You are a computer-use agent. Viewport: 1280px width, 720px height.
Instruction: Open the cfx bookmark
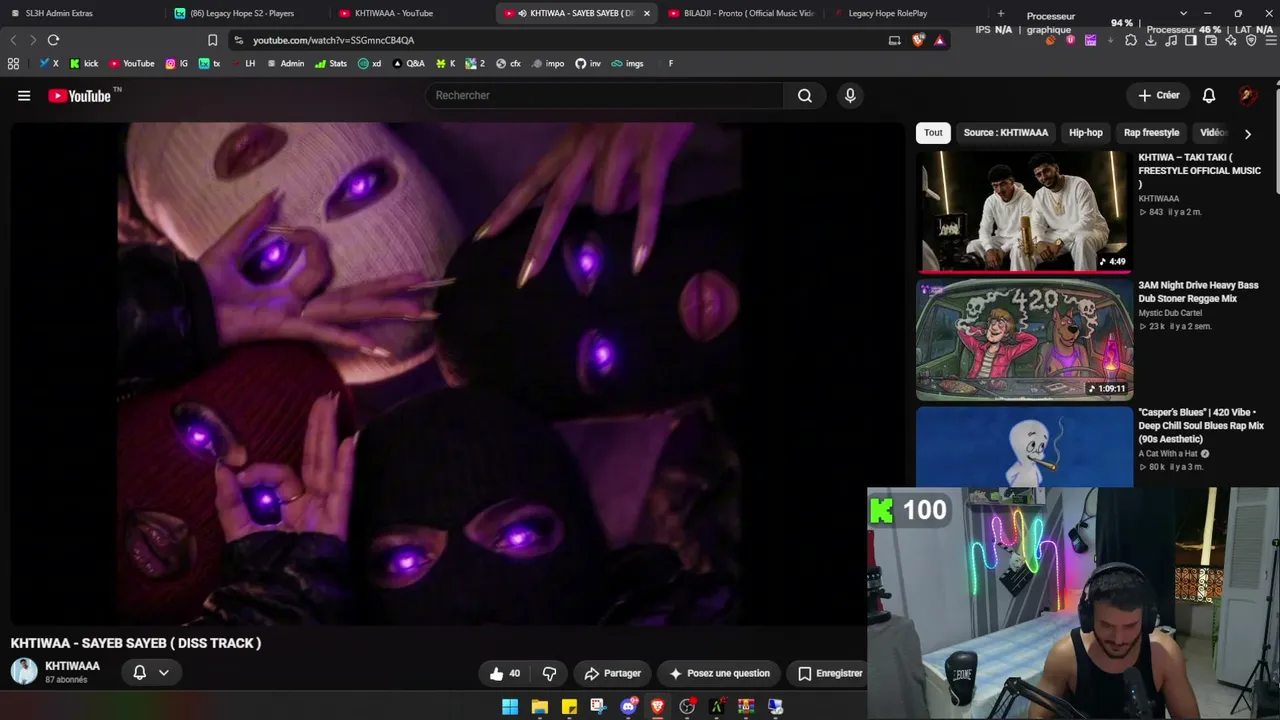coord(509,64)
